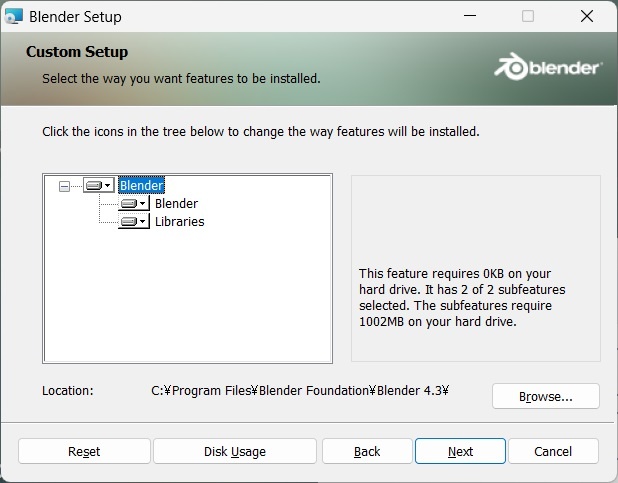Close the Blender Setup window
Screen dimensions: 618x483
(587, 16)
